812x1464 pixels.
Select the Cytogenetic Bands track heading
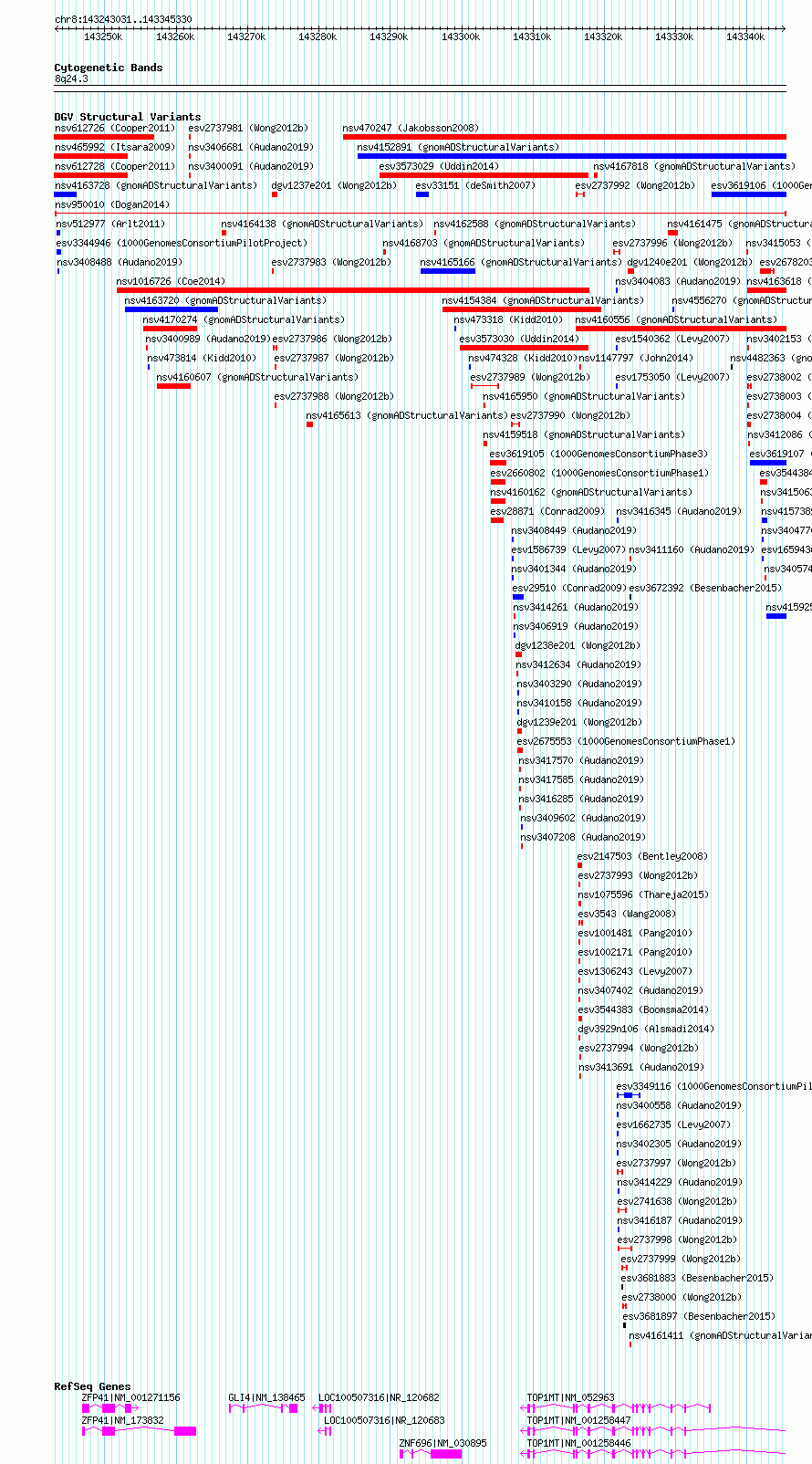(x=109, y=68)
